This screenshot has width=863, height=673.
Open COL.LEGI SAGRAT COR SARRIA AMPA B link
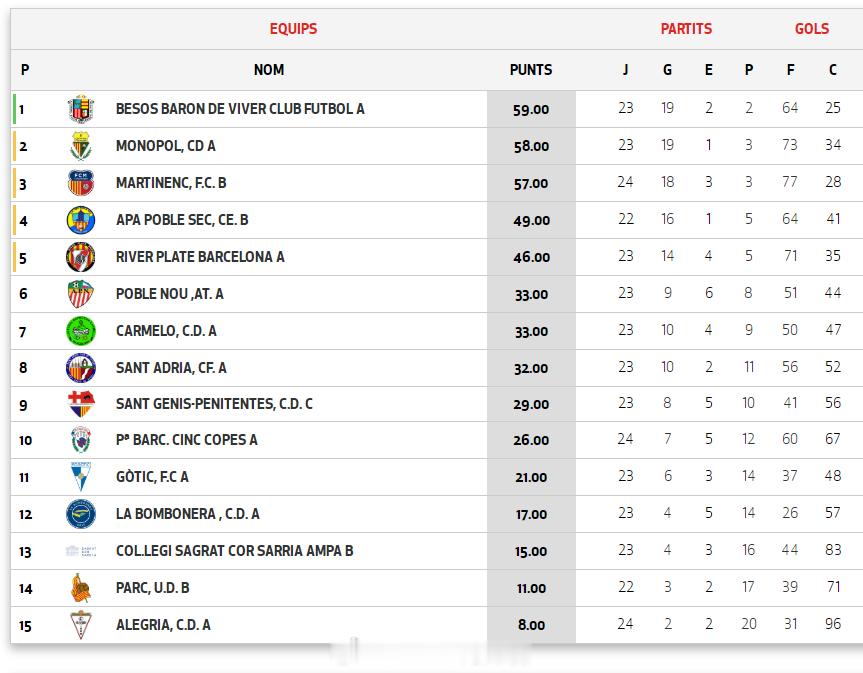(234, 551)
